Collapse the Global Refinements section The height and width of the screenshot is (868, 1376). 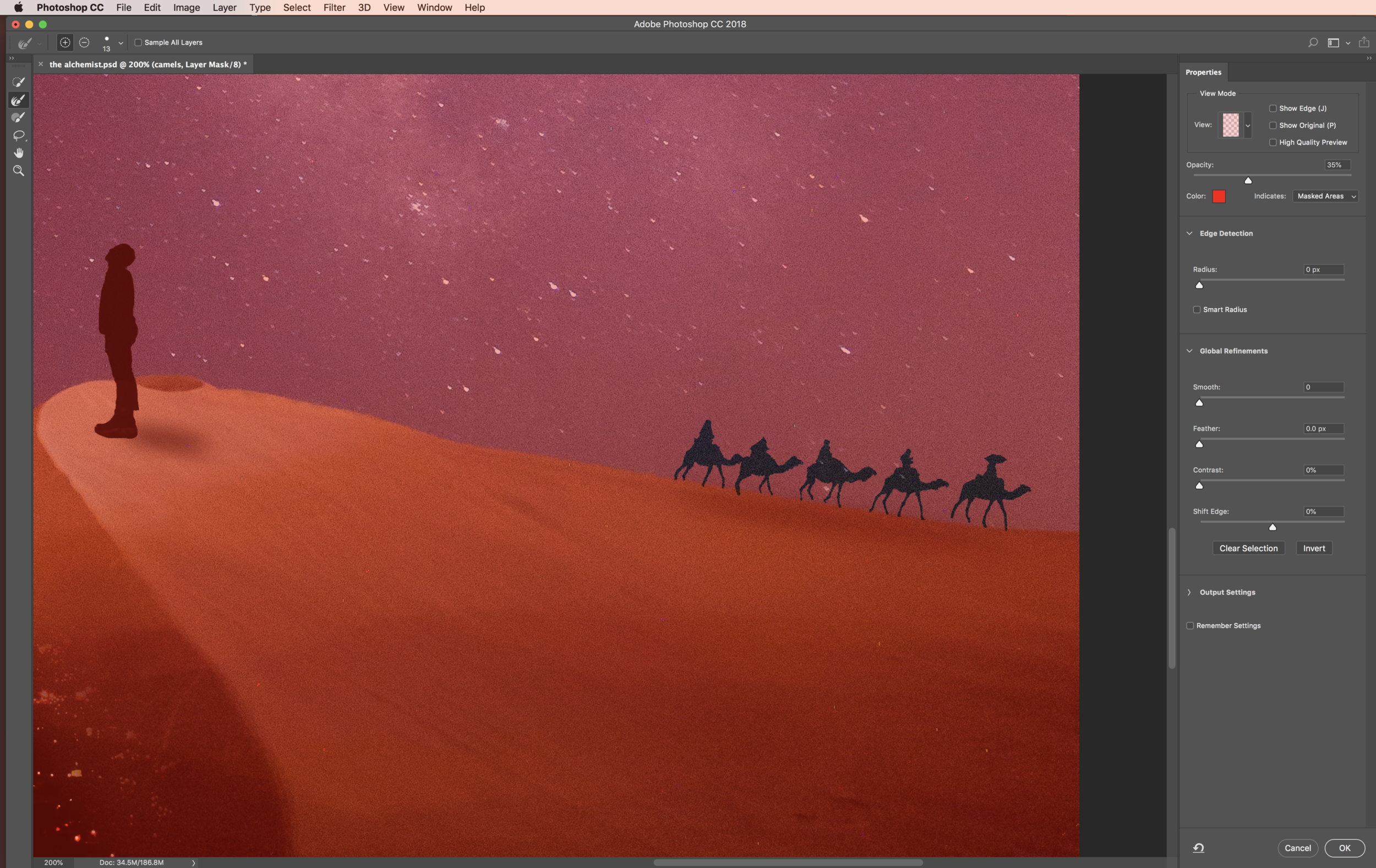1189,351
